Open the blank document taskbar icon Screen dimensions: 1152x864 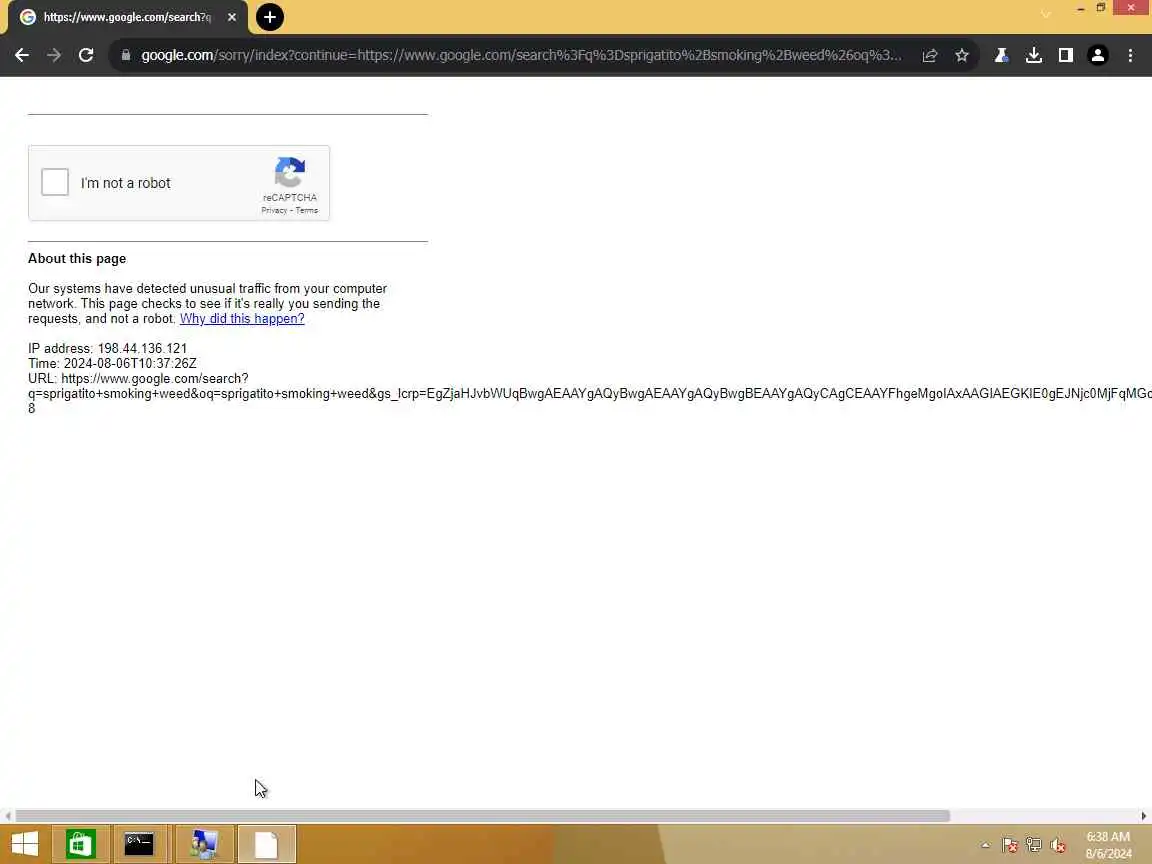pos(266,844)
